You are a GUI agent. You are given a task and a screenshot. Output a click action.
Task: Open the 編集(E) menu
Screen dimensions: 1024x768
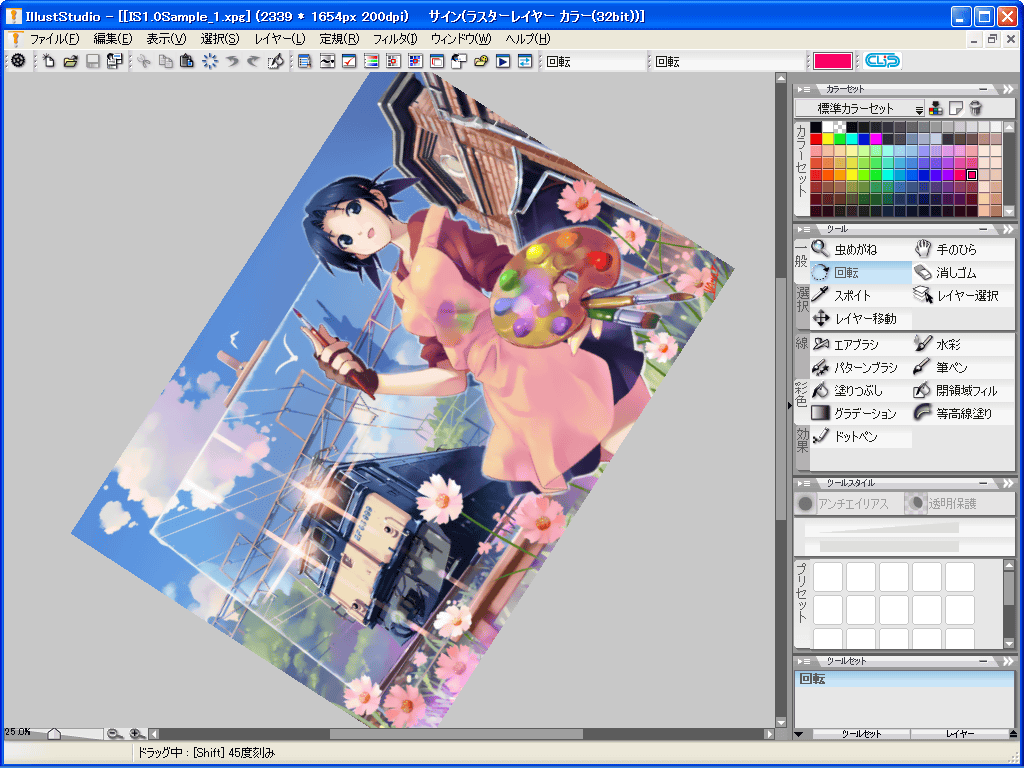[x=112, y=39]
